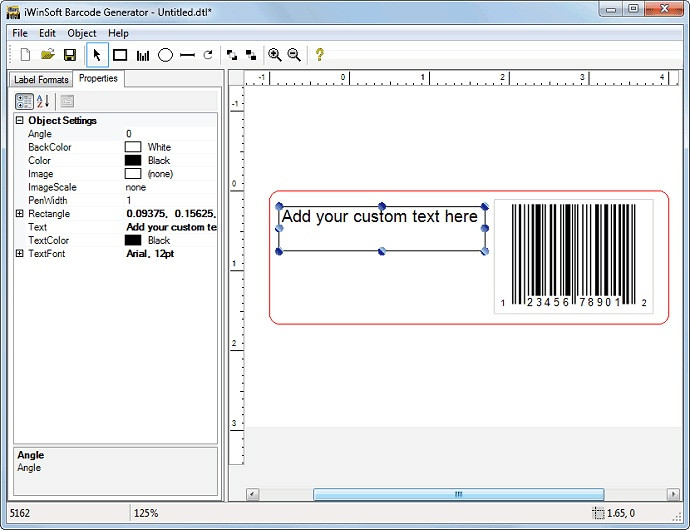Click the horizontal scrollbar thumb
This screenshot has height=530, width=690.
[459, 494]
